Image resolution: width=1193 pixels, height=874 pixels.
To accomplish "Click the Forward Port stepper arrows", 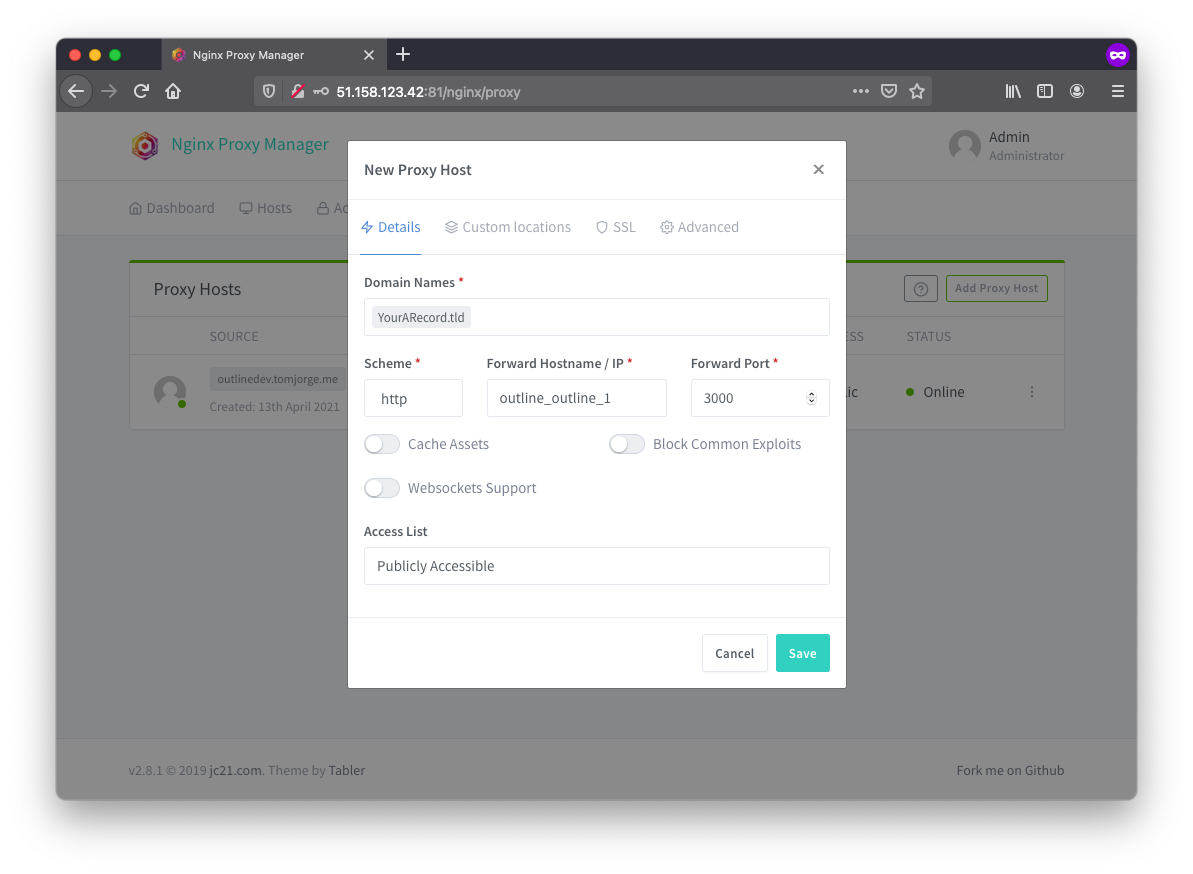I will tap(811, 398).
